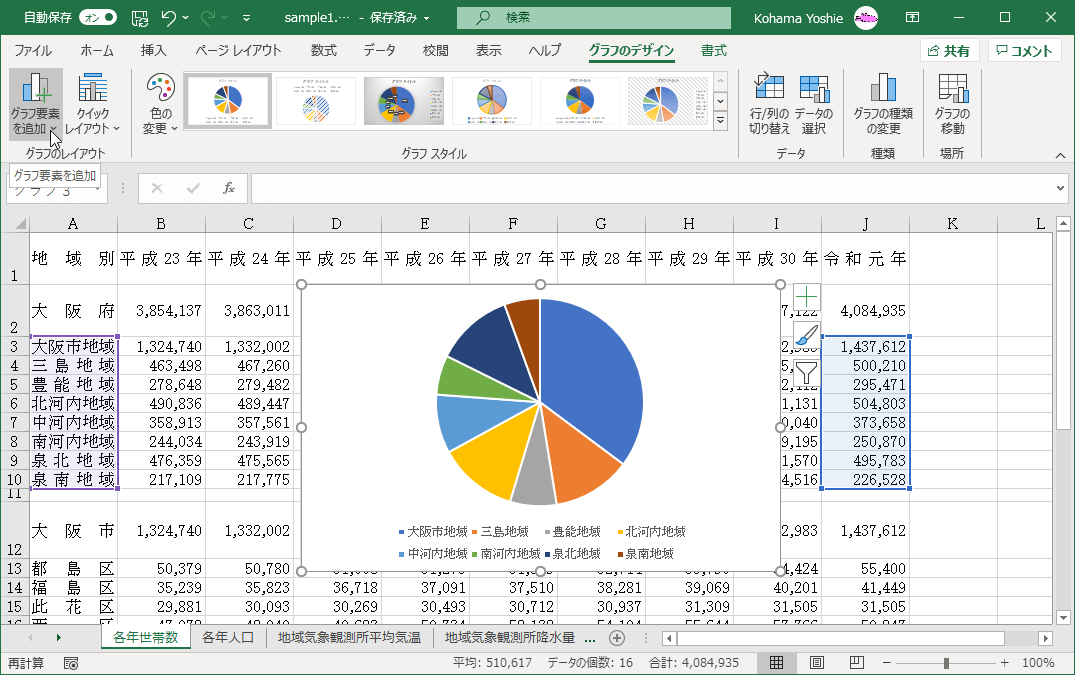This screenshot has height=675, width=1075.
Task: Click the formula bar cancel X icon
Action: point(156,188)
